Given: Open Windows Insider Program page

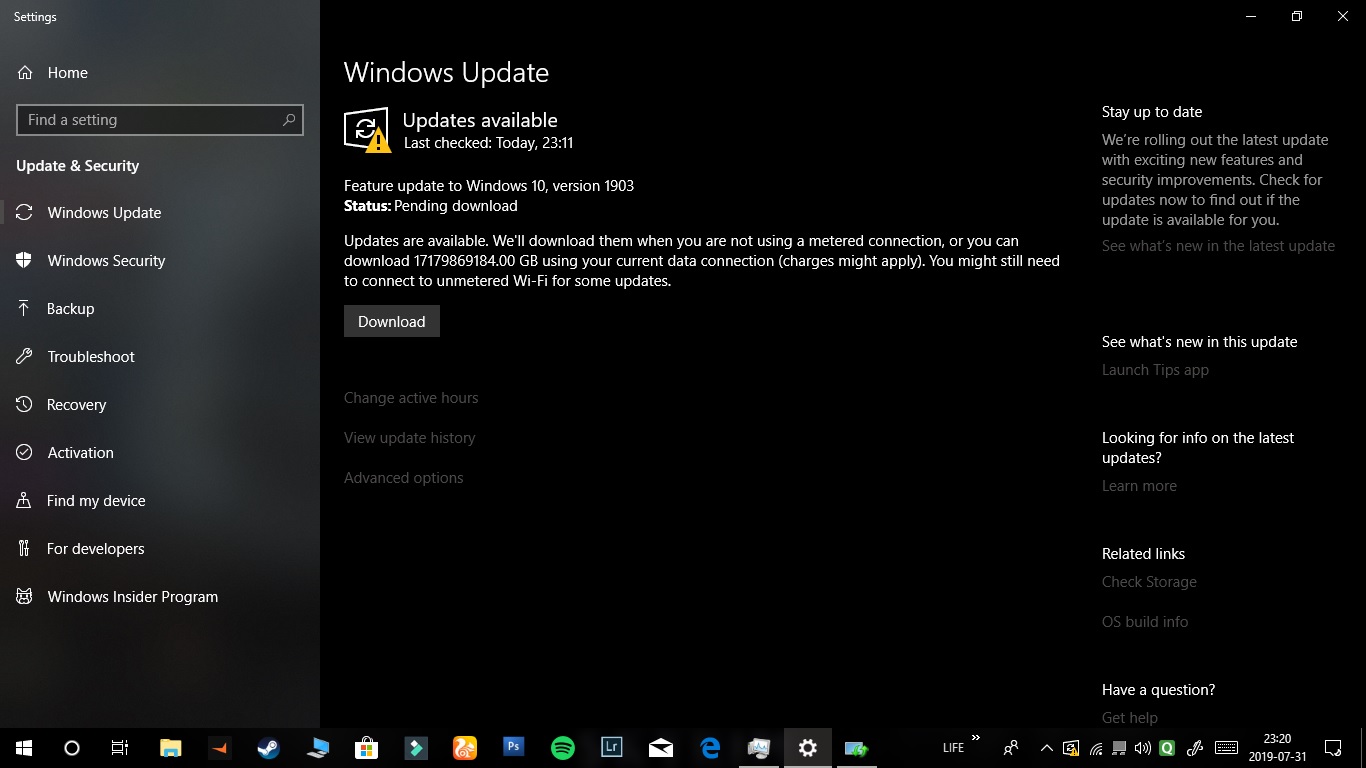Looking at the screenshot, I should point(160,597).
